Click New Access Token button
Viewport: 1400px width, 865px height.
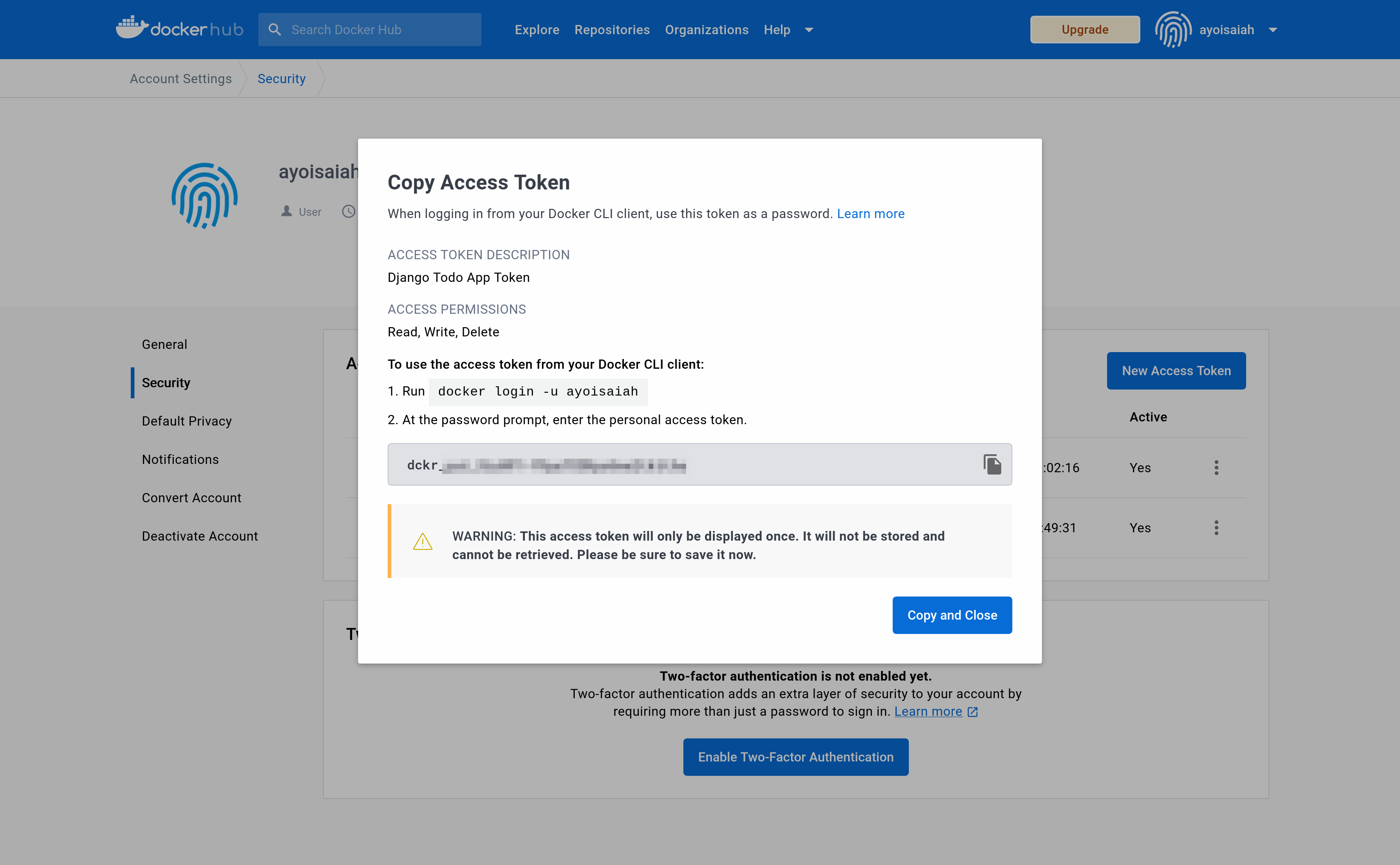coord(1176,371)
